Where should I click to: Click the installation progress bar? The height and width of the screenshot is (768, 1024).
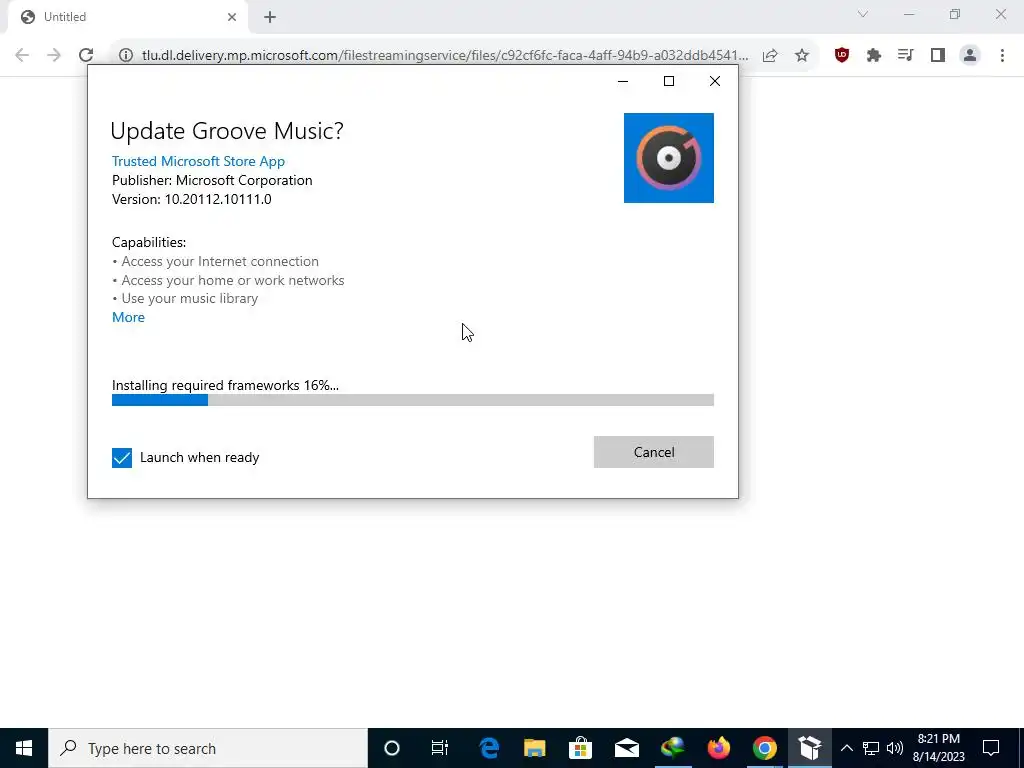click(x=413, y=400)
